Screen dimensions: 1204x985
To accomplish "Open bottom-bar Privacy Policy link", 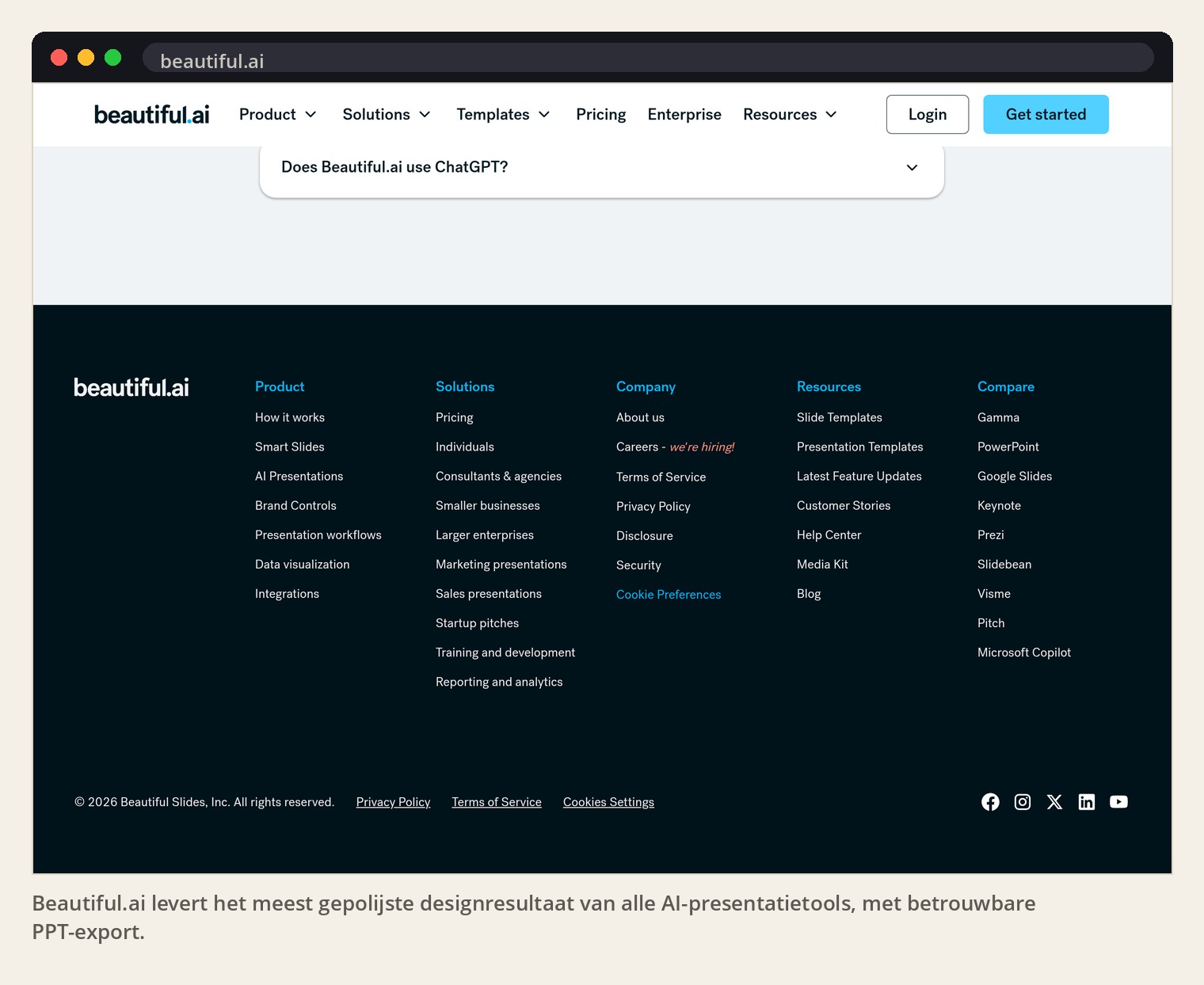I will 393,802.
